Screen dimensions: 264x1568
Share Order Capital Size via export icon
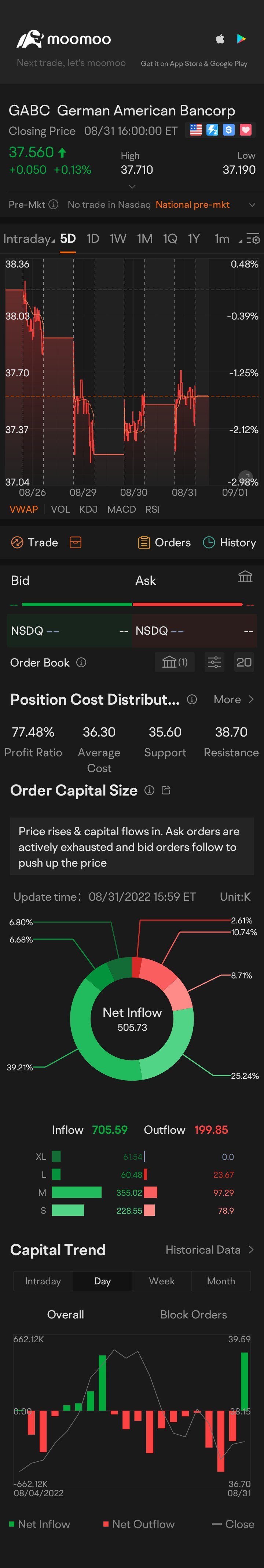click(166, 790)
